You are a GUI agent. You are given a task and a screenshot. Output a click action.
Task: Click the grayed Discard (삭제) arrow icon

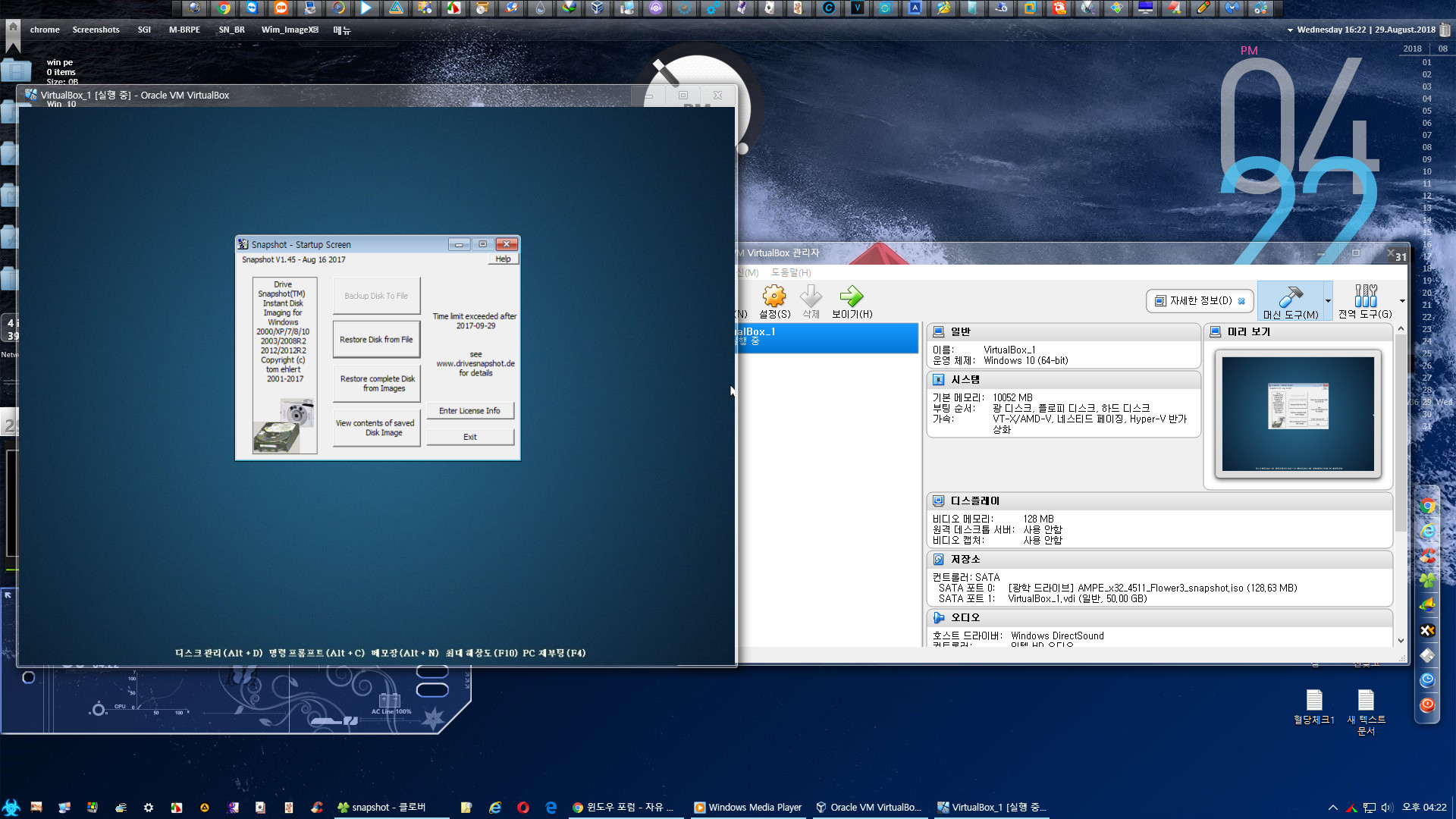tap(811, 297)
